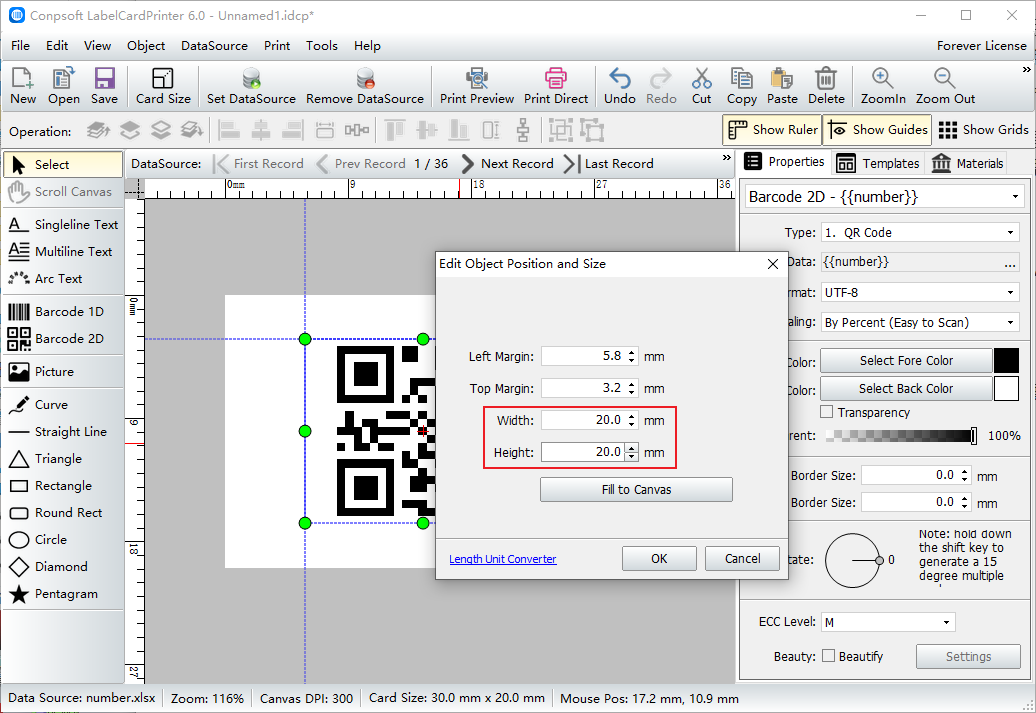1036x713 pixels.
Task: Select the Round Rect shape tool
Action: pos(63,513)
